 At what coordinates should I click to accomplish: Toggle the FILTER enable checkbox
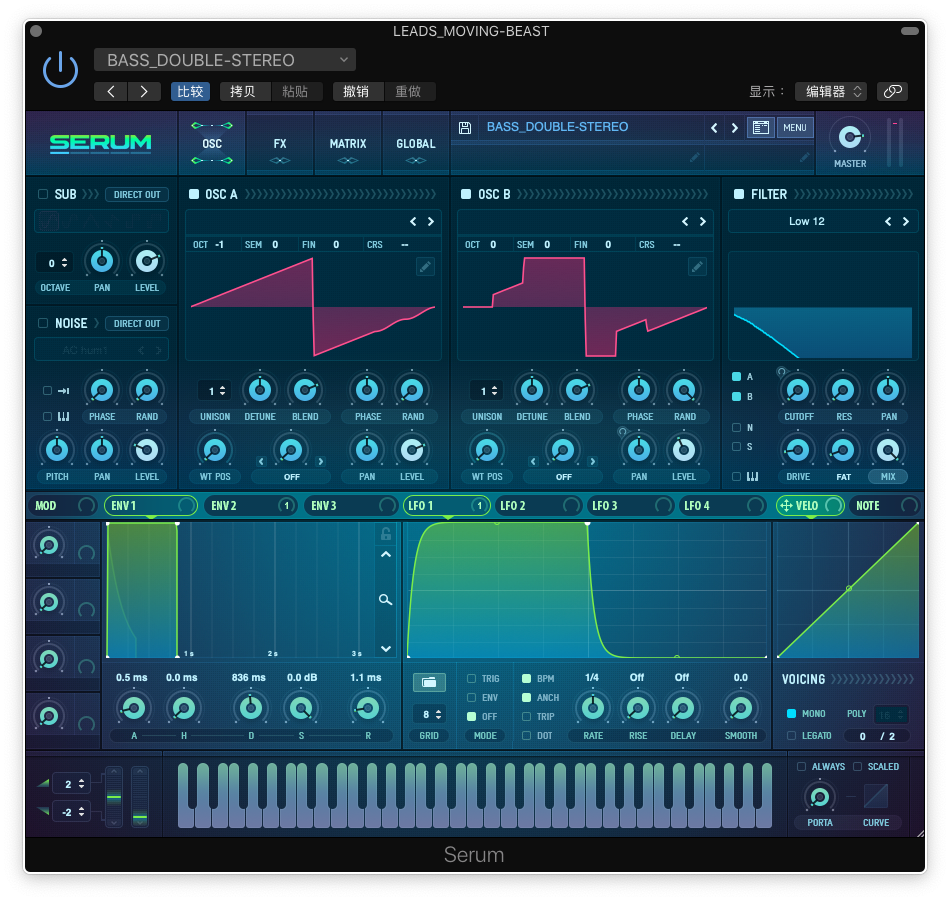point(739,194)
